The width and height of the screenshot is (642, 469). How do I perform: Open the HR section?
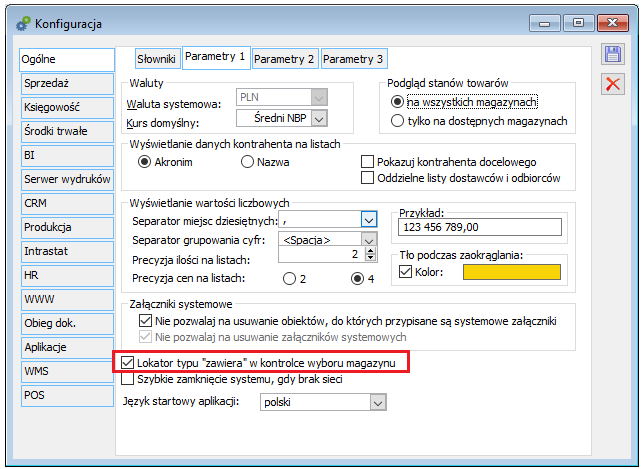click(67, 276)
